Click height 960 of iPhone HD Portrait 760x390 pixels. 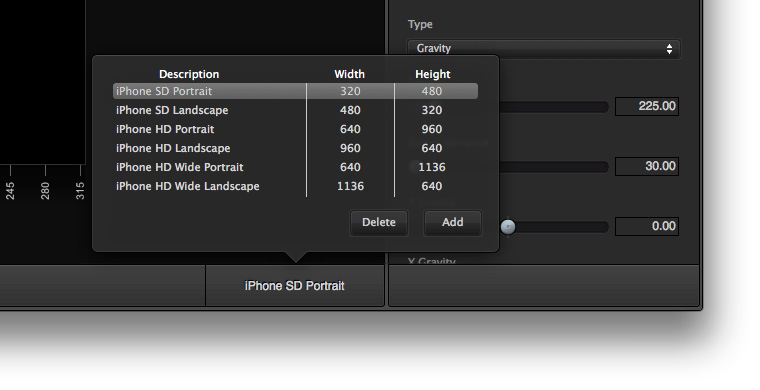tap(431, 129)
